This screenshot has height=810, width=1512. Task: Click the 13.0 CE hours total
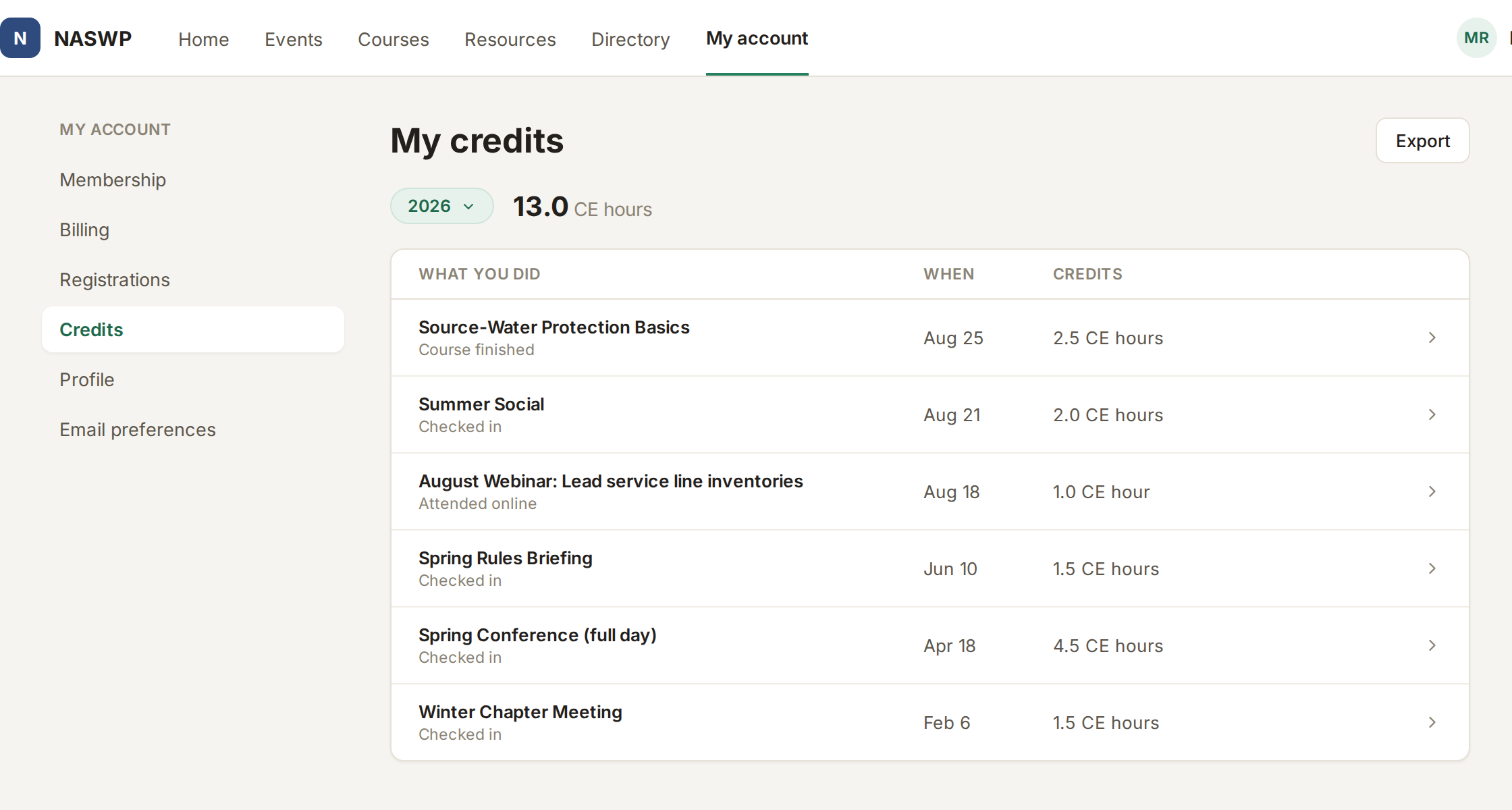tap(583, 207)
